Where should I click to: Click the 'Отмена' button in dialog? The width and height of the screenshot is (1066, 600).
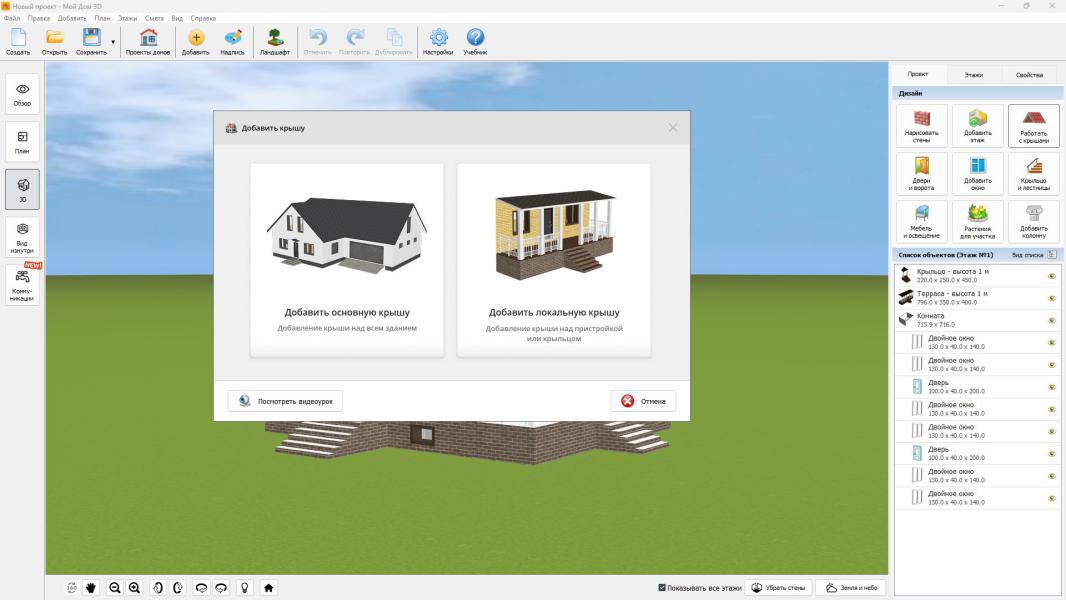pyautogui.click(x=643, y=401)
